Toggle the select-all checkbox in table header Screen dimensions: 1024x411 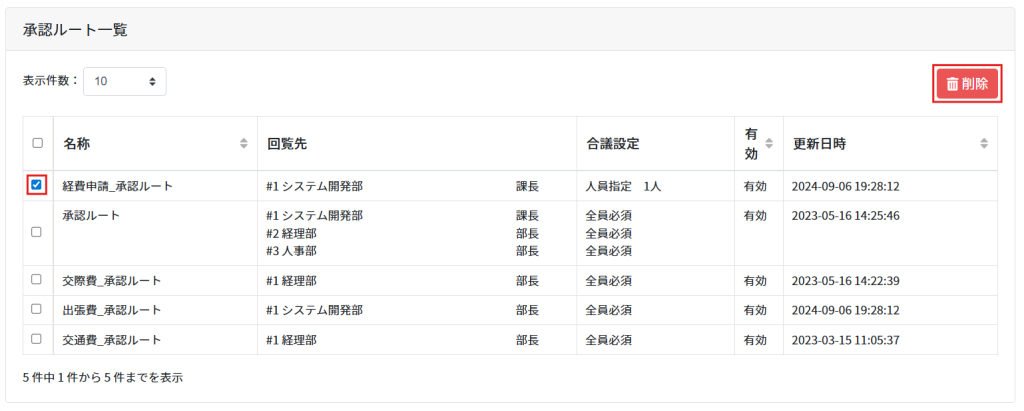click(x=37, y=144)
